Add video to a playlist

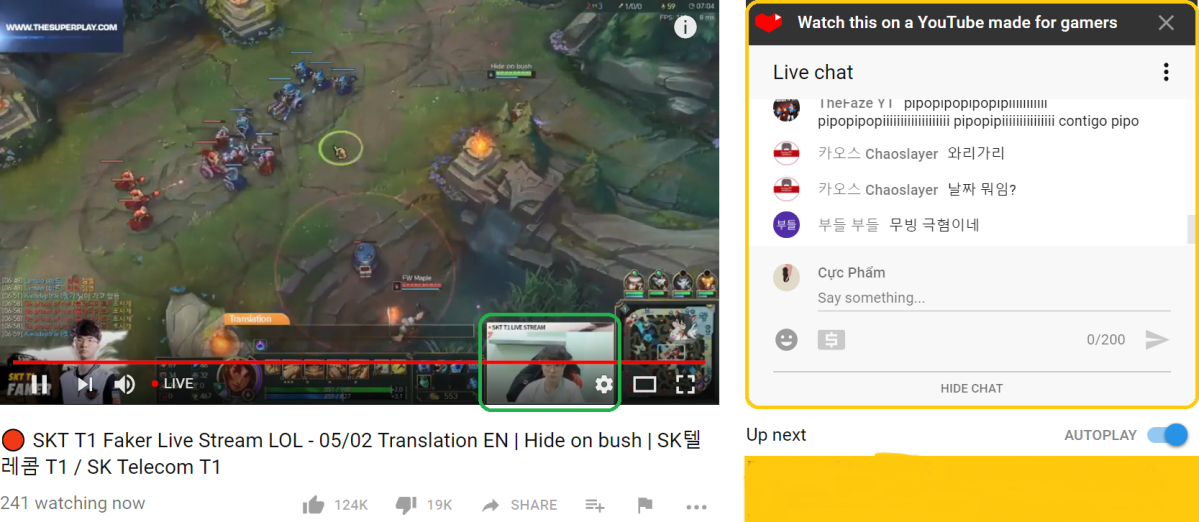[595, 505]
